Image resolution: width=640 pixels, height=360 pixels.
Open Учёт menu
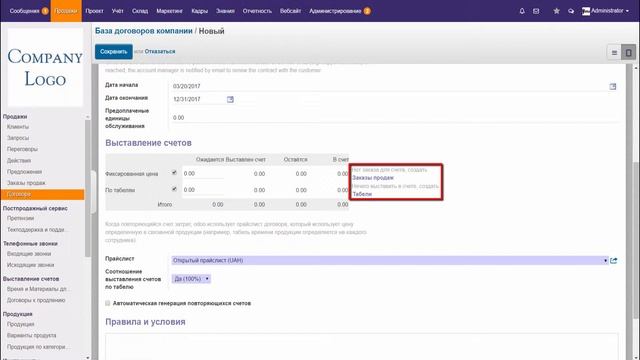tap(118, 11)
